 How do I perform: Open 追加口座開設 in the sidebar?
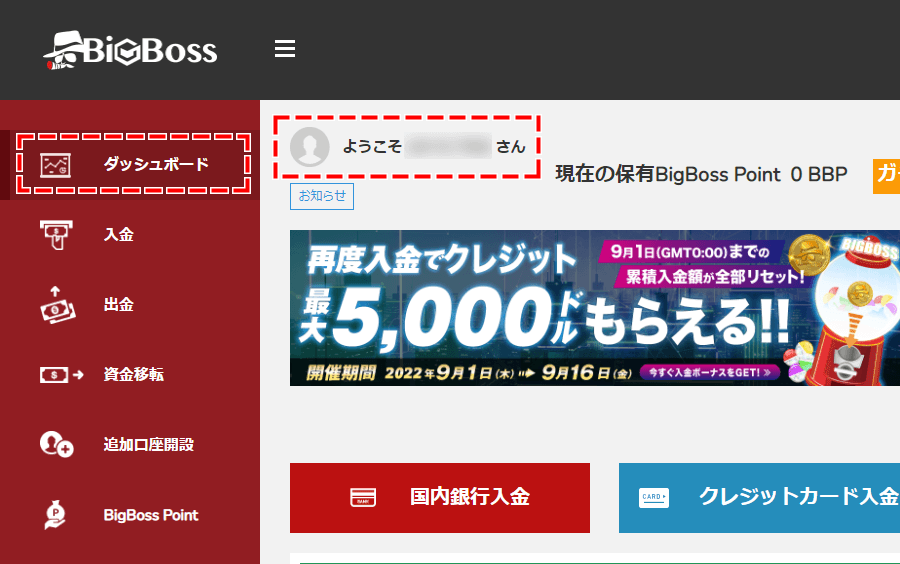(x=130, y=445)
